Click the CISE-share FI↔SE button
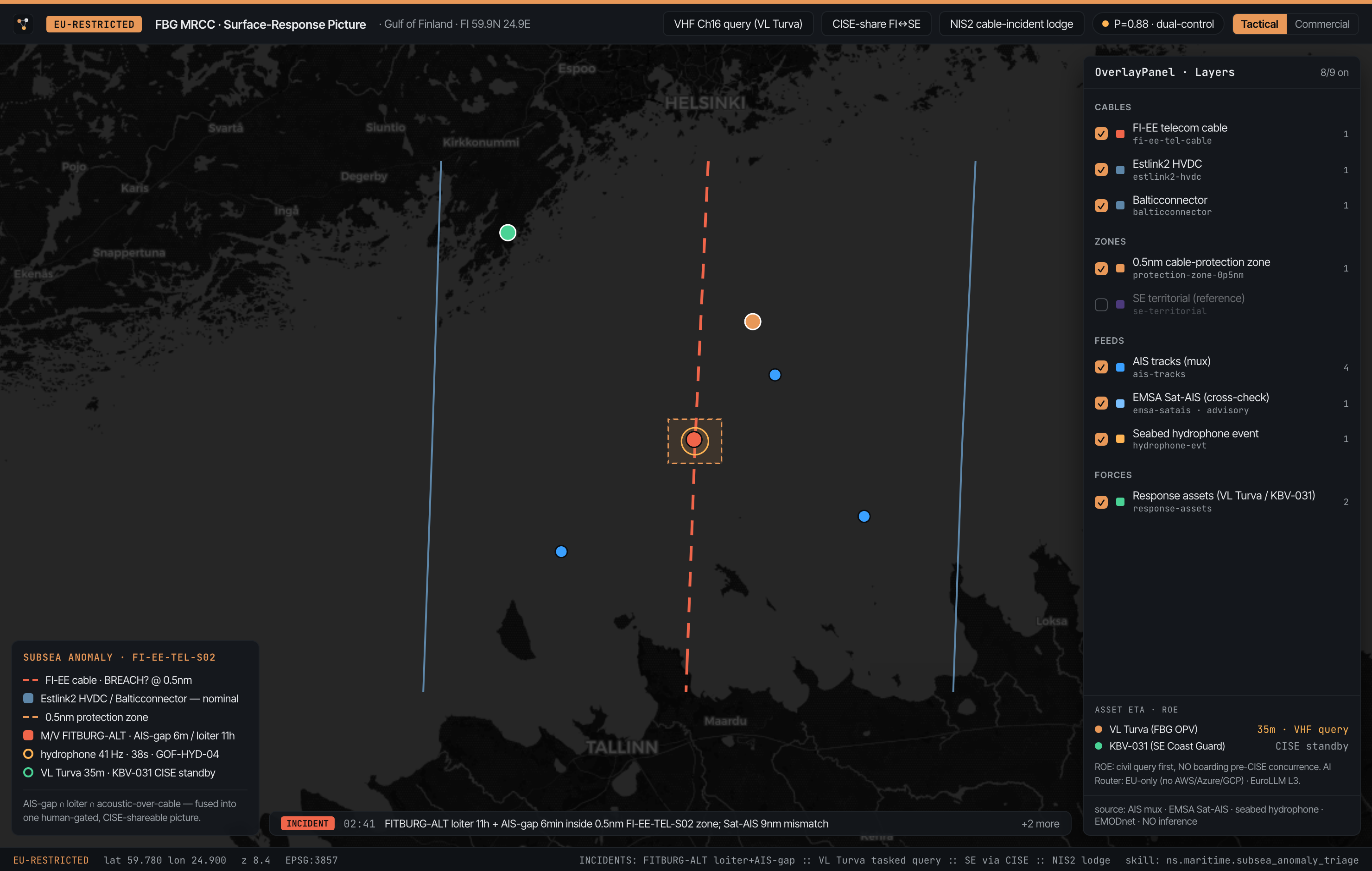Viewport: 1372px width, 871px height. click(x=876, y=24)
